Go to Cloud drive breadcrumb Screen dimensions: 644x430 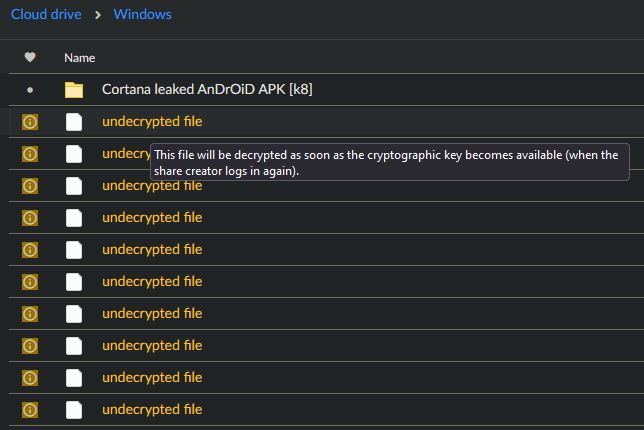coord(46,15)
